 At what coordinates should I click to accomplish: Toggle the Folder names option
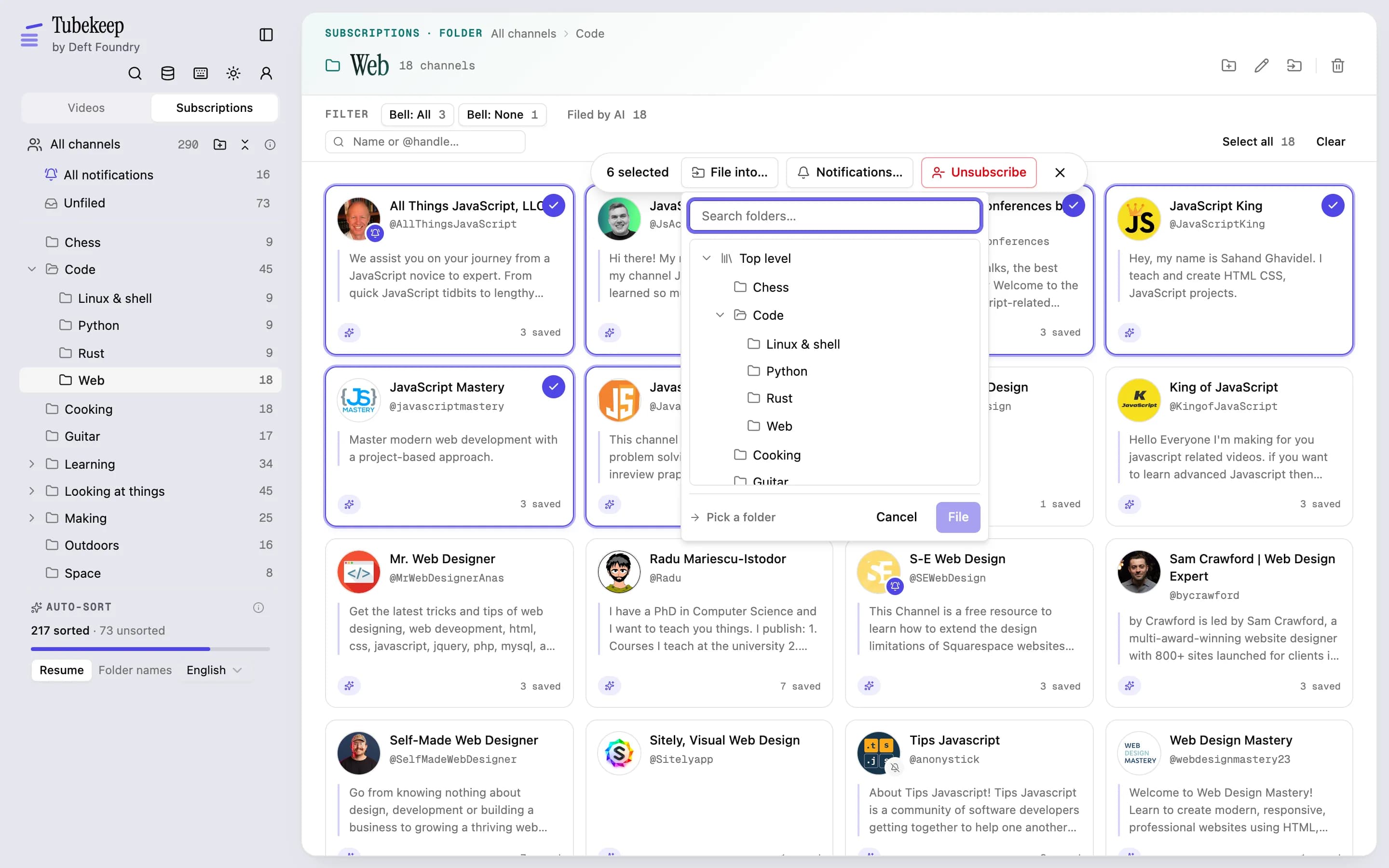(135, 670)
